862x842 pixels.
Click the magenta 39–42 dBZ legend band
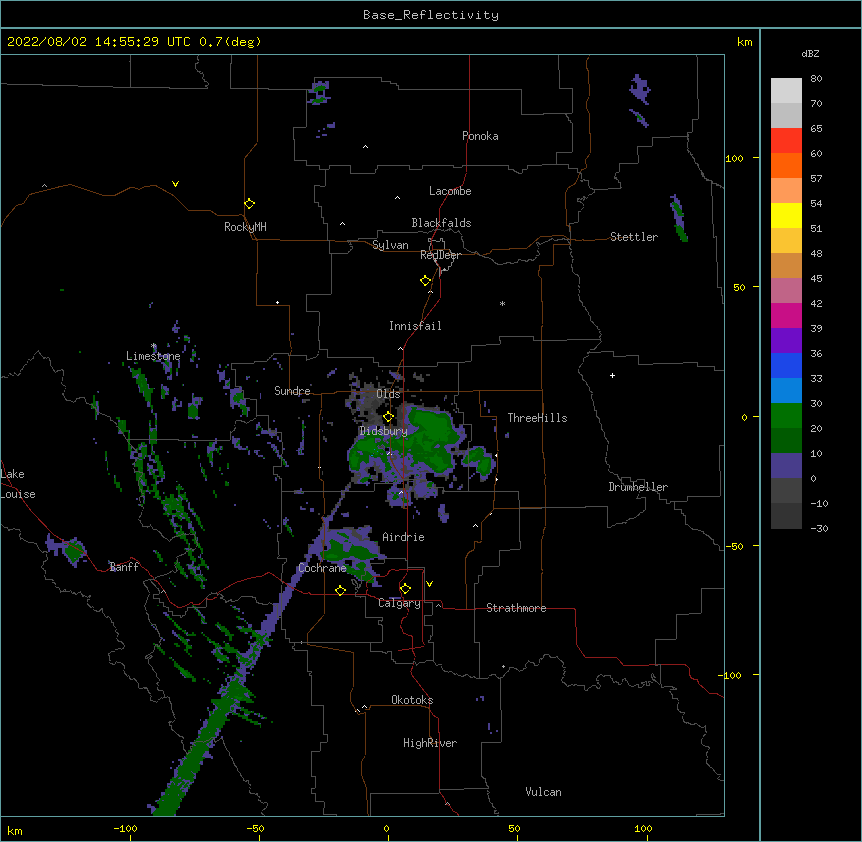point(786,315)
